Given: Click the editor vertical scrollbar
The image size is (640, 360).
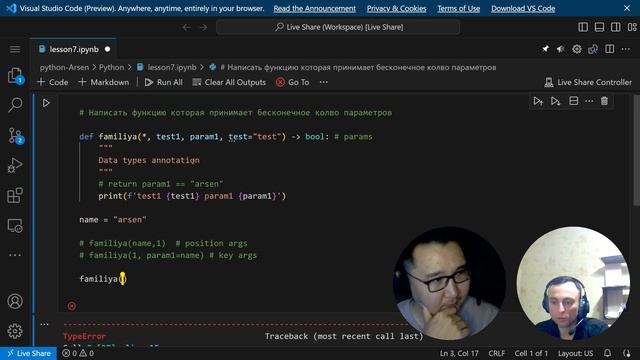Looking at the screenshot, I should pyautogui.click(x=636, y=150).
